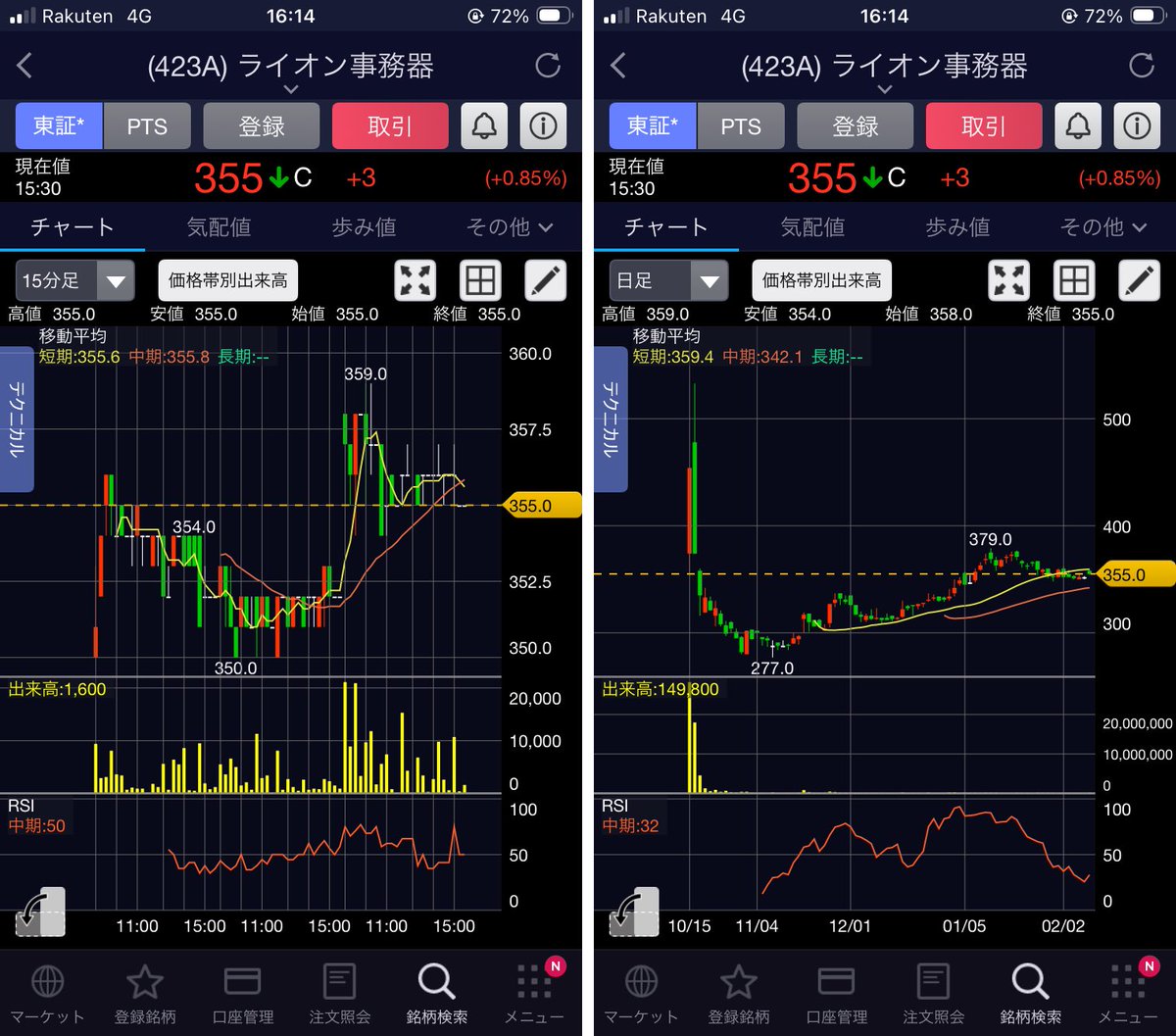Select チャート tab in left screen
1176x1036 pixels.
click(73, 227)
